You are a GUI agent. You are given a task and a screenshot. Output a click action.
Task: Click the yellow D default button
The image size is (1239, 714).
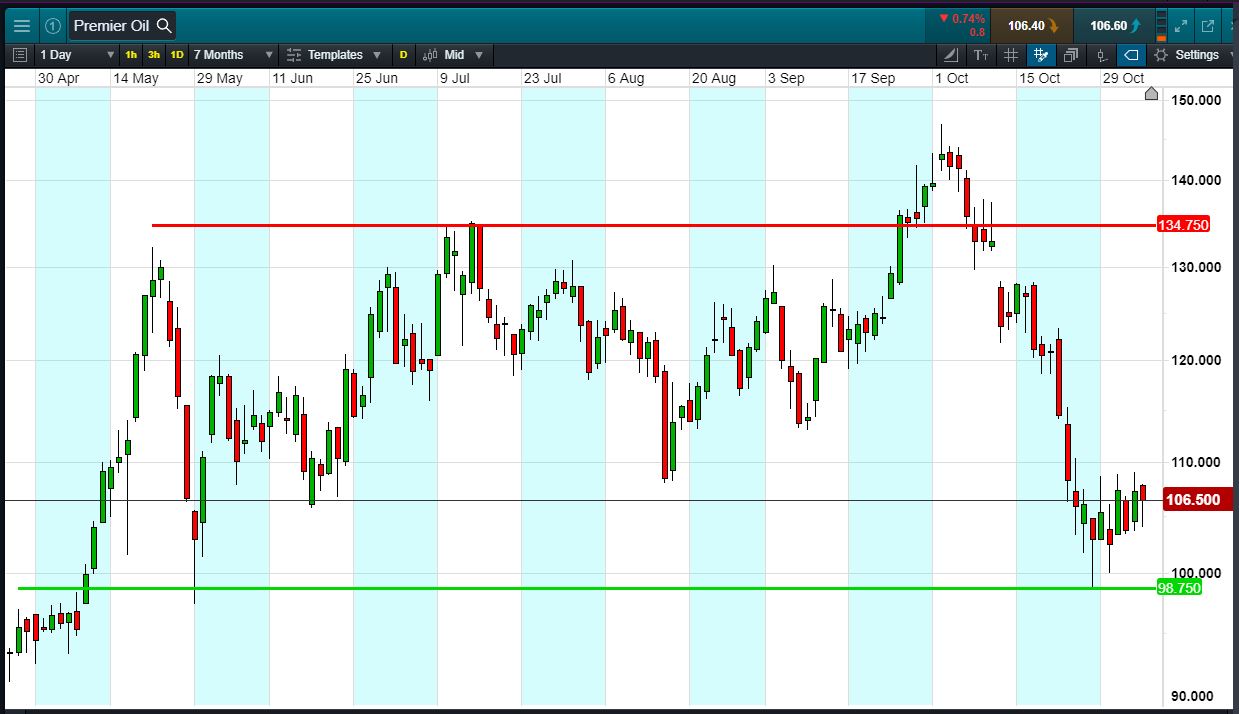pos(404,55)
